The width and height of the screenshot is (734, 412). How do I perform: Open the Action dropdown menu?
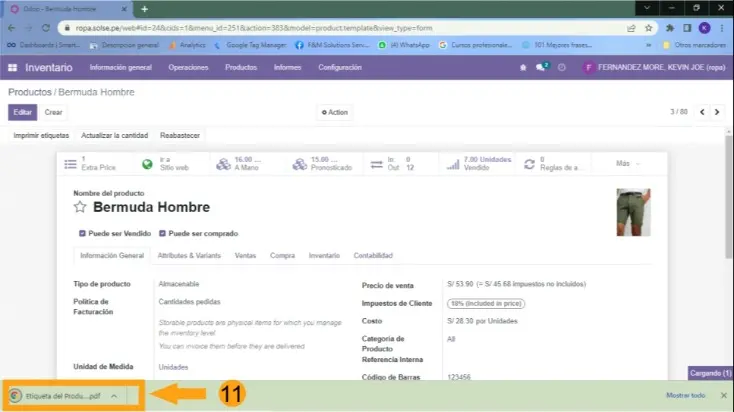coord(335,112)
